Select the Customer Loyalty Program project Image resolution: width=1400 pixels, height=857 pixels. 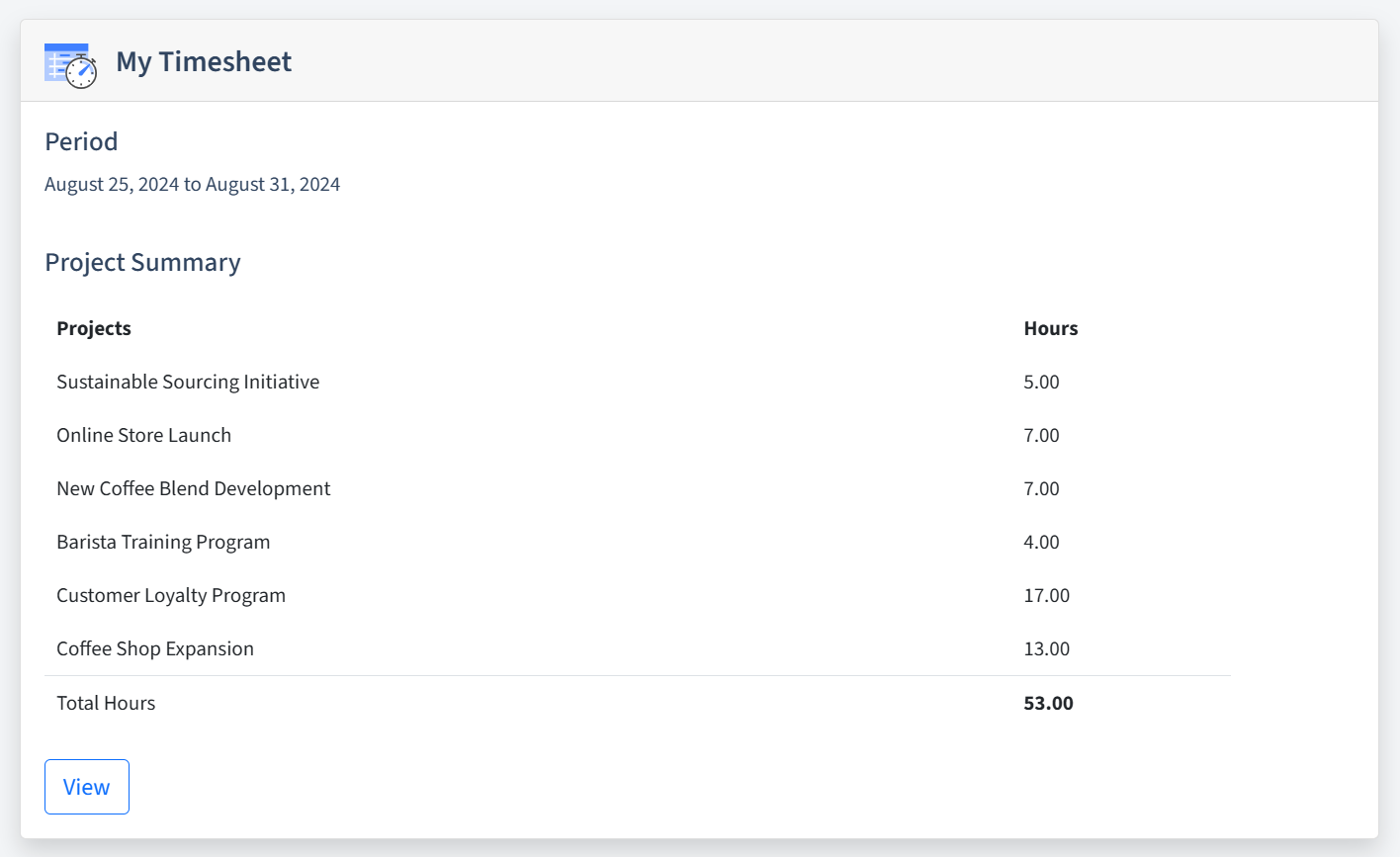click(x=171, y=595)
